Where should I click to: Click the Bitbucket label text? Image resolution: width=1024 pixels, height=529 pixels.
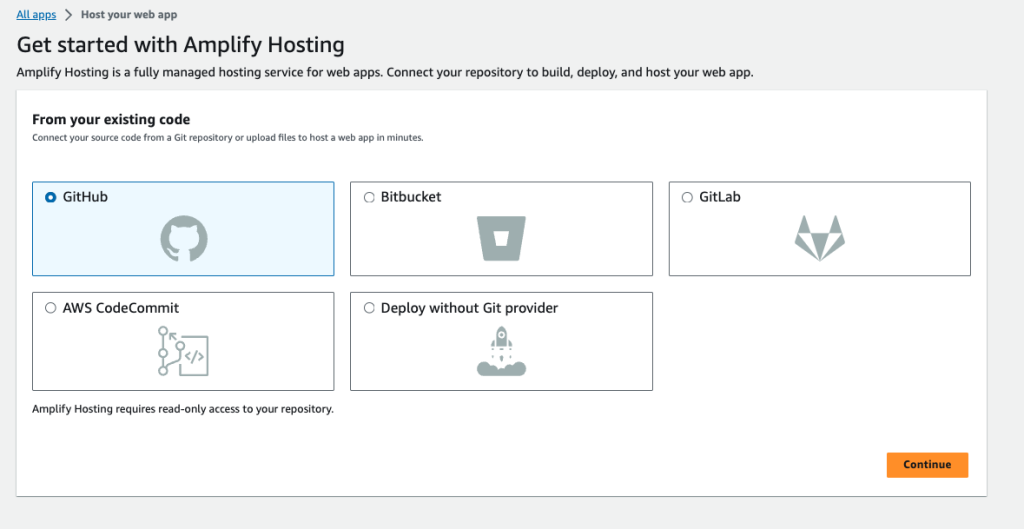point(411,197)
